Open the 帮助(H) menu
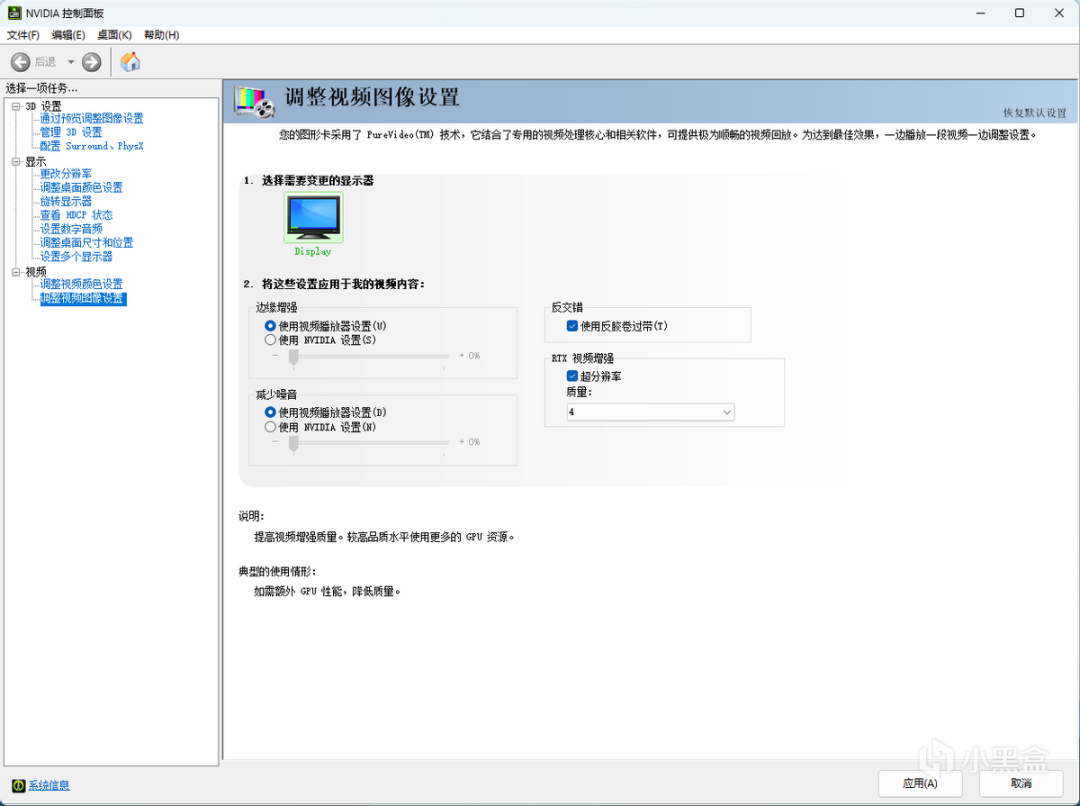Image resolution: width=1080 pixels, height=806 pixels. click(x=162, y=35)
